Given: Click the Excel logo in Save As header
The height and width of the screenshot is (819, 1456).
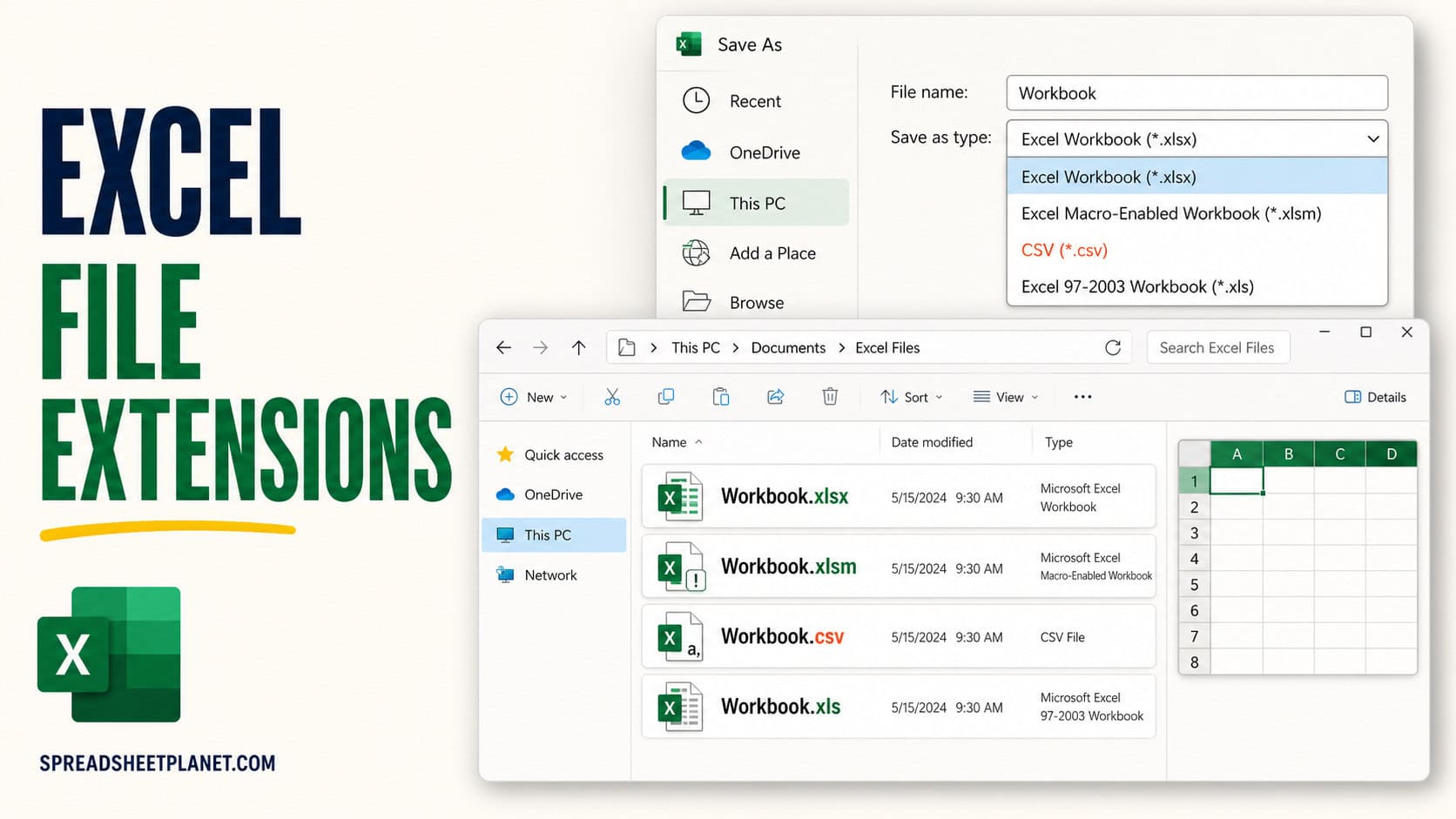Looking at the screenshot, I should (x=689, y=44).
